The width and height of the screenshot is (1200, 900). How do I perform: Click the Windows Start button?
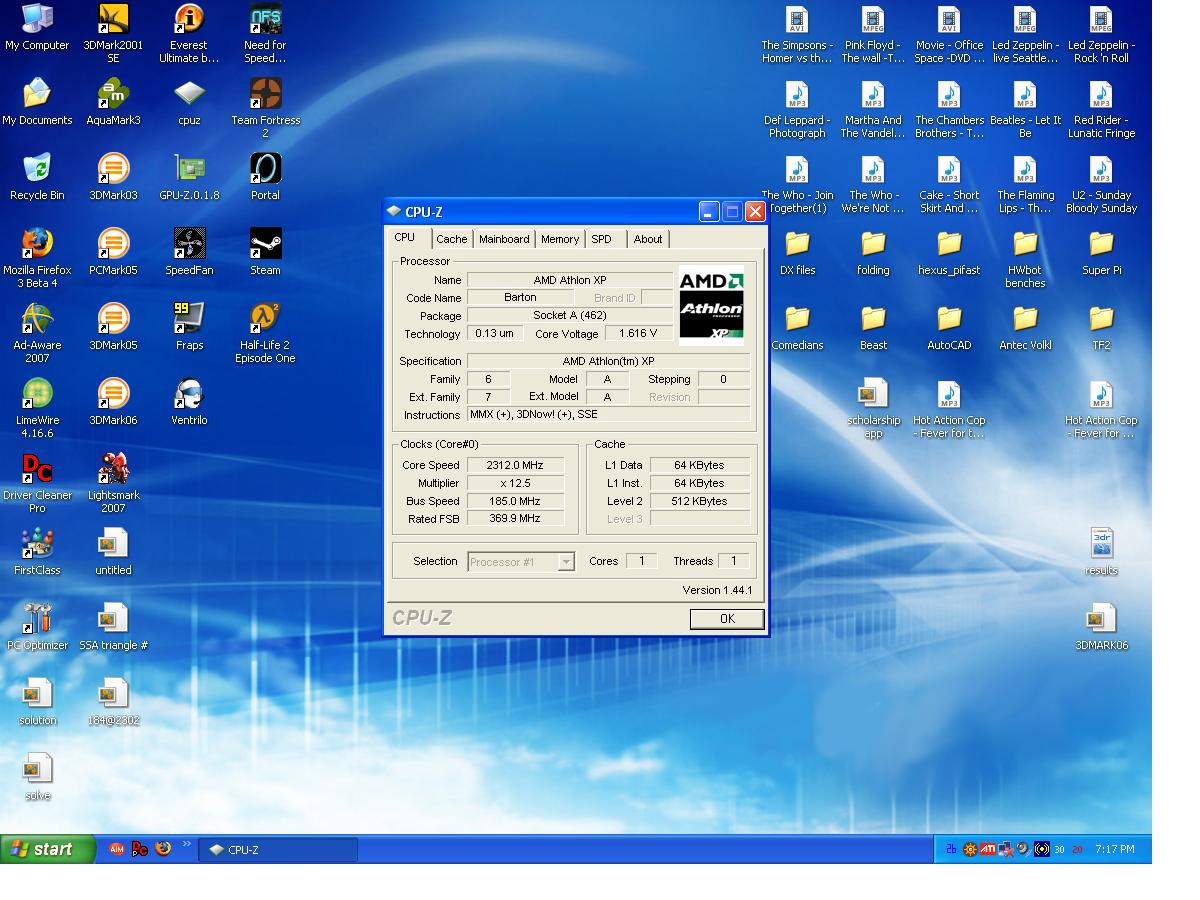tap(48, 849)
